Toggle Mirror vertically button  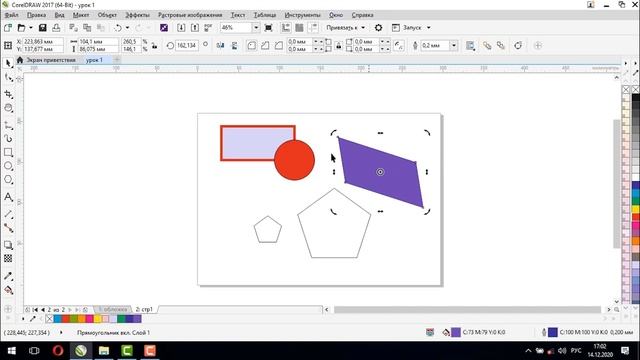click(234, 45)
